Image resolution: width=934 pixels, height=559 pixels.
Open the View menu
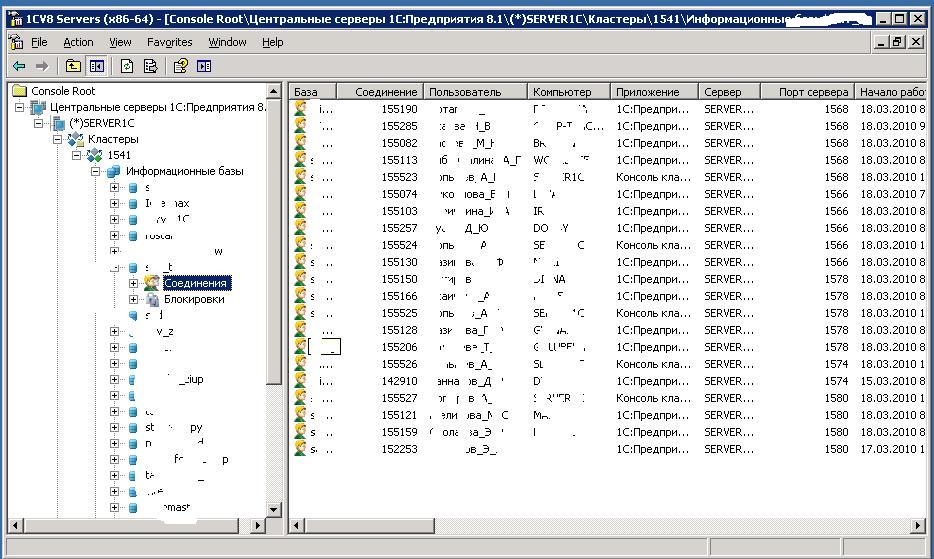point(120,42)
